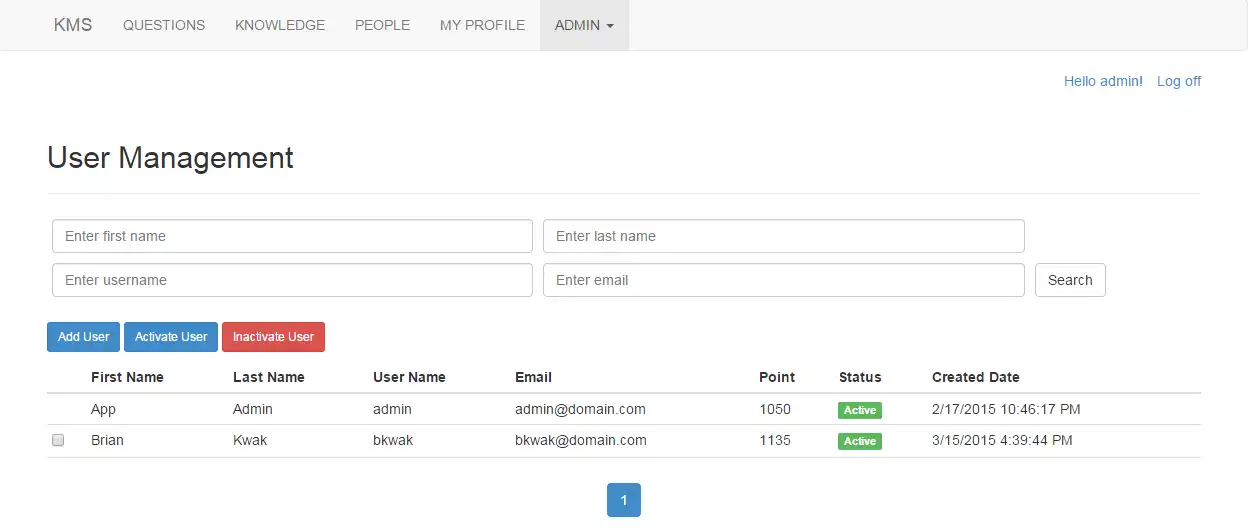Screen dimensions: 1248x530
Task: Navigate to the PEOPLE page
Action: 382,25
